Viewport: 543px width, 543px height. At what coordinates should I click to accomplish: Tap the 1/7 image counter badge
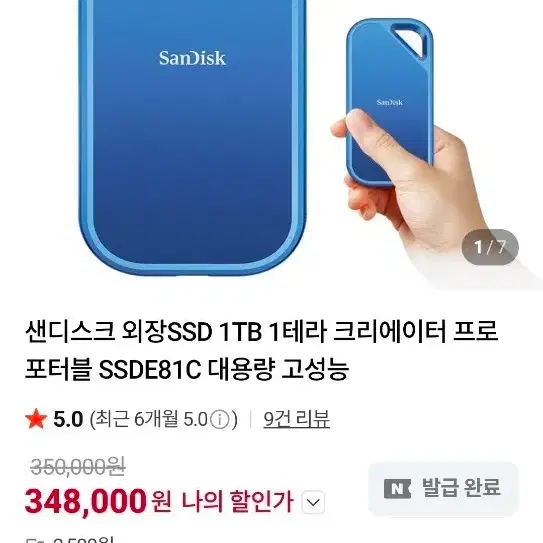(490, 247)
